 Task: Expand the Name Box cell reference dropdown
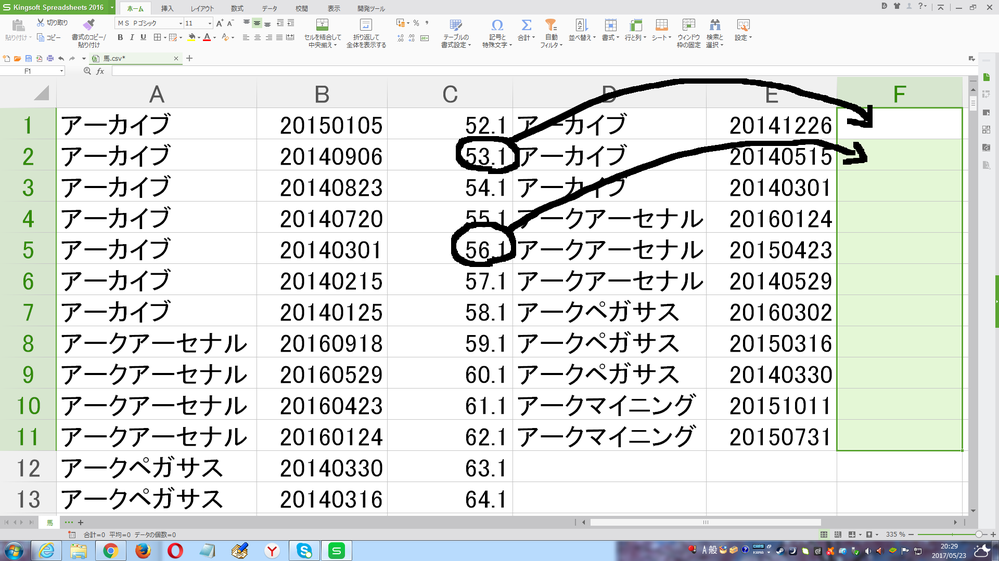60,71
